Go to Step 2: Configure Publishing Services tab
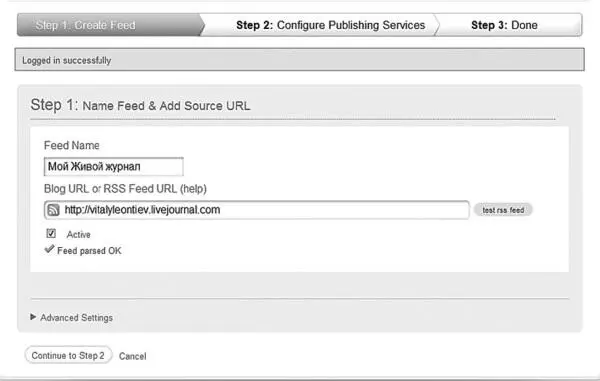600x381 pixels. click(331, 25)
